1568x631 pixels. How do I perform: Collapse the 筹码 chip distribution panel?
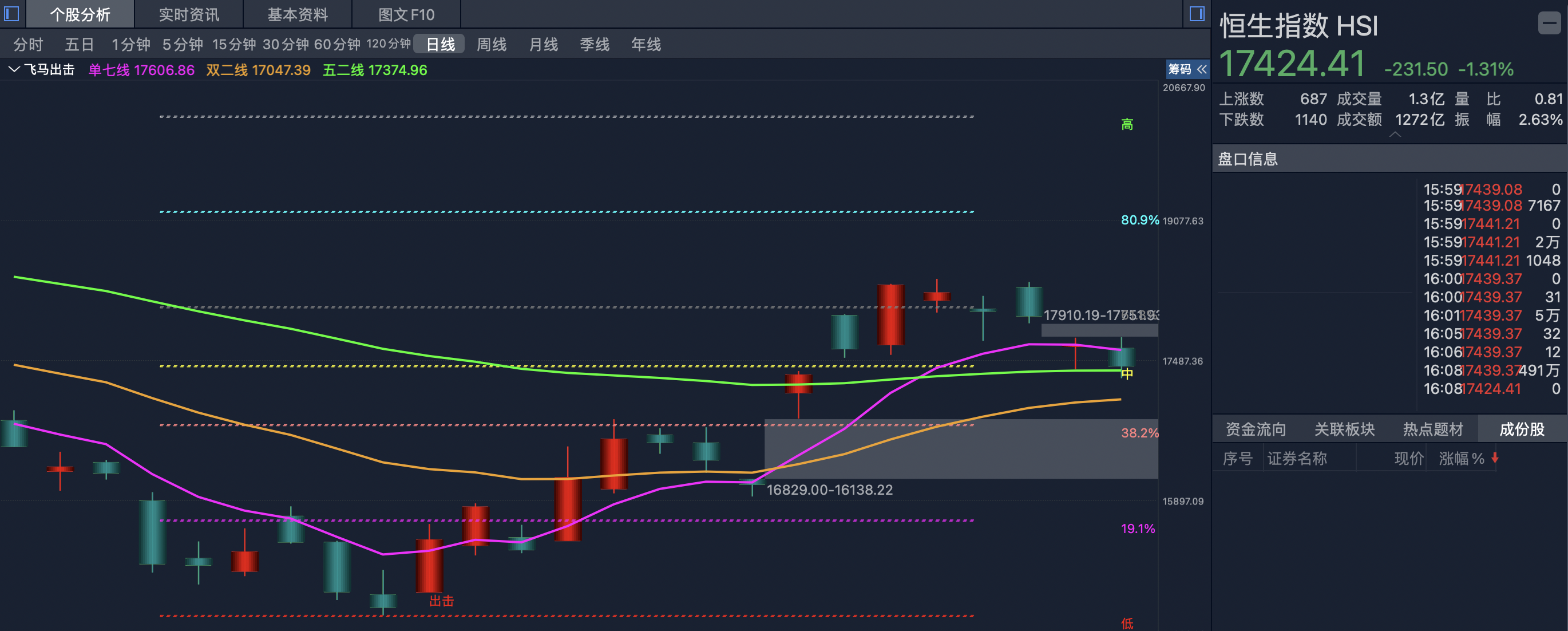click(x=1202, y=69)
